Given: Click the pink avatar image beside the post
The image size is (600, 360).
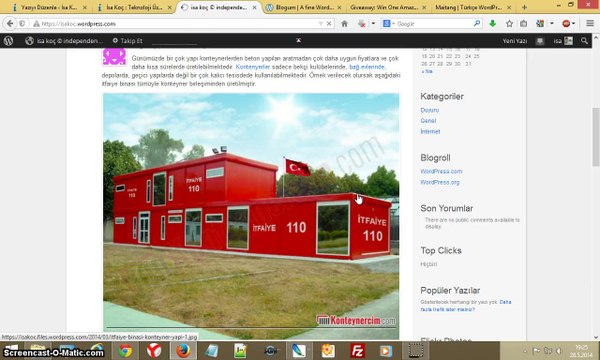Looking at the screenshot, I should coord(114,57).
